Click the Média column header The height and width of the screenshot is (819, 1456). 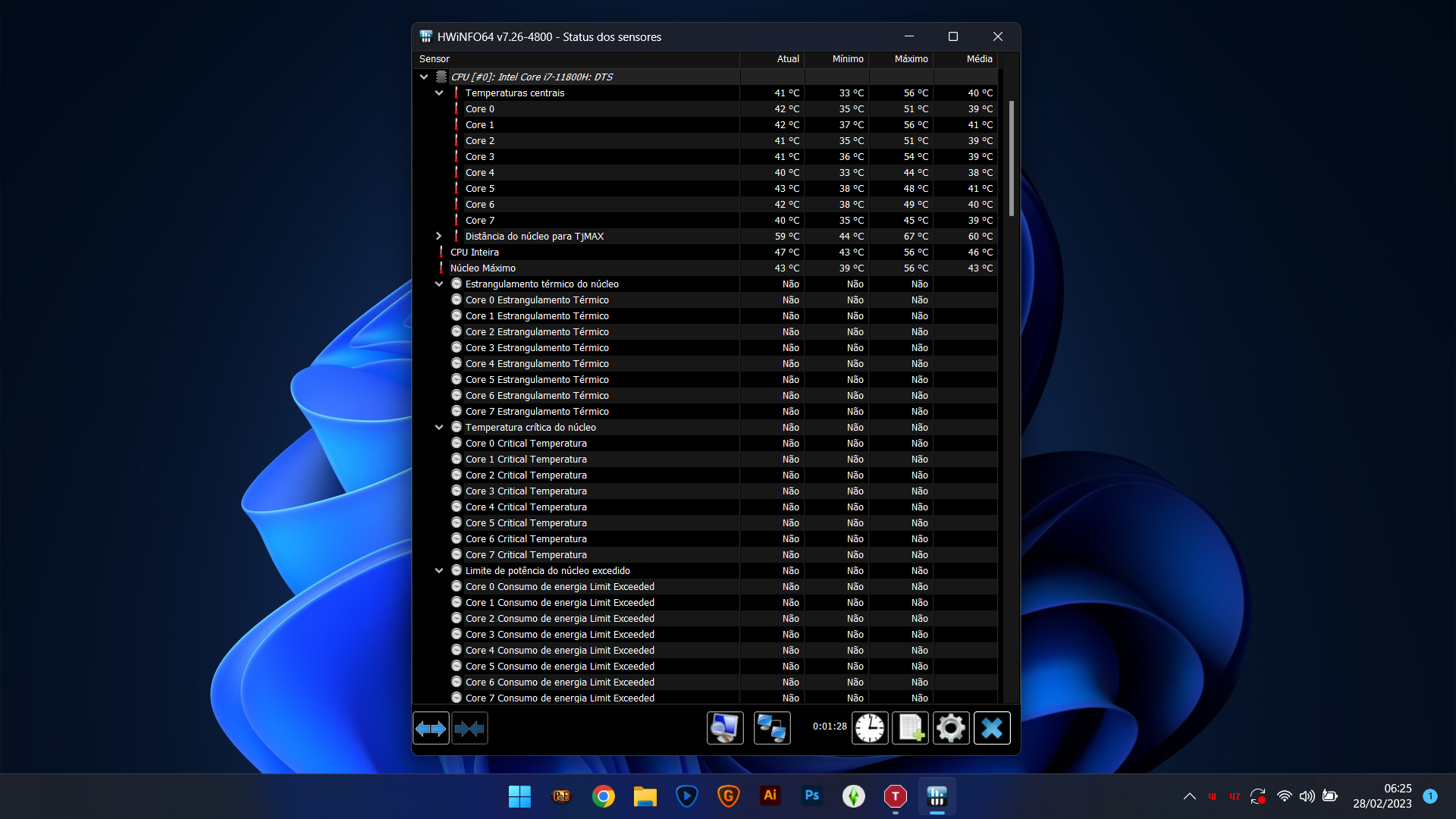pos(965,59)
